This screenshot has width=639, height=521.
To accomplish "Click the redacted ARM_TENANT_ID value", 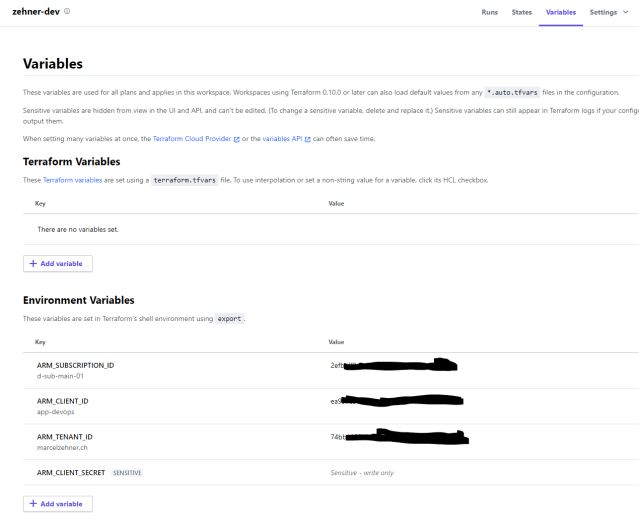I will click(x=400, y=437).
